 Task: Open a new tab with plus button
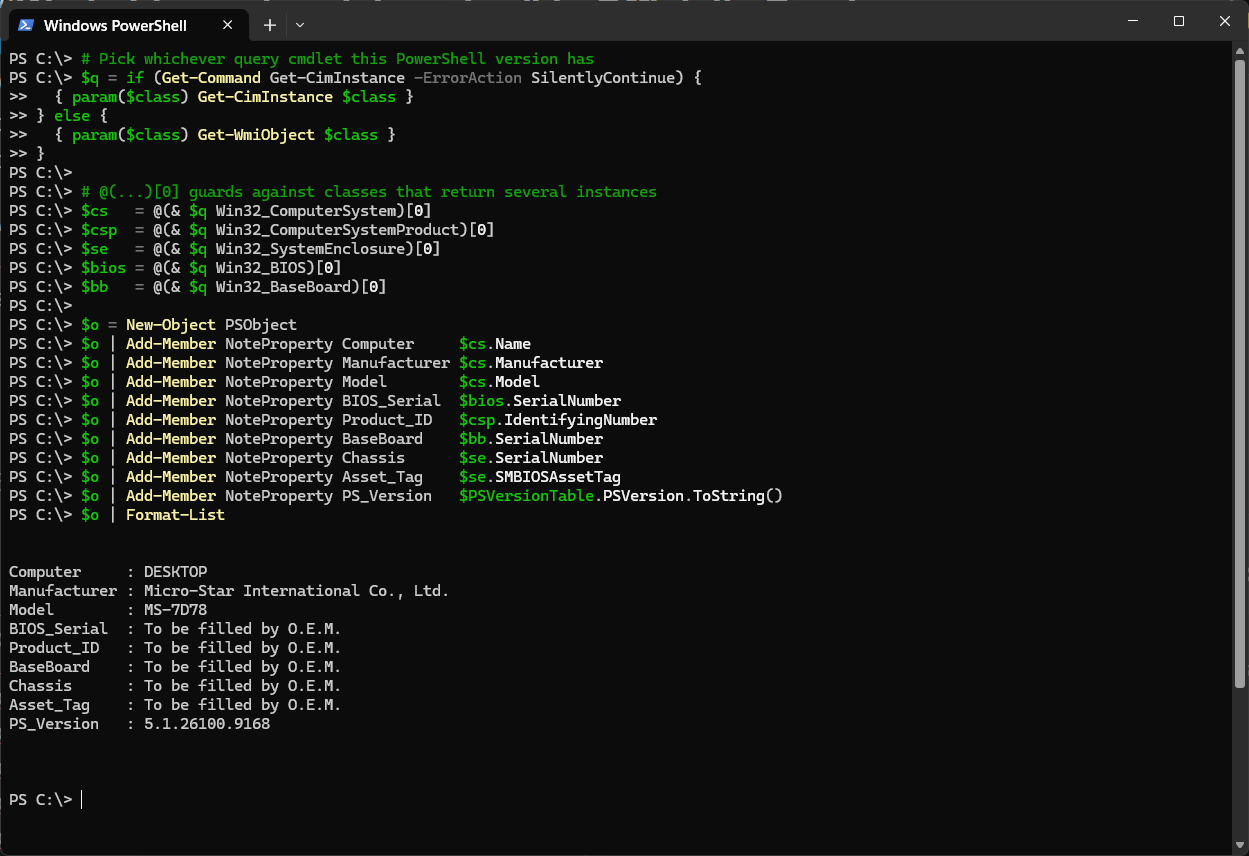coord(269,24)
